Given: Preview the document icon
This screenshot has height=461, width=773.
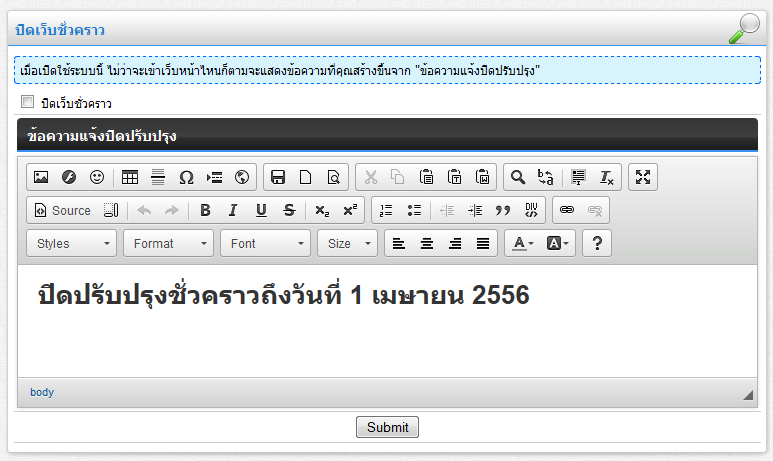Looking at the screenshot, I should pyautogui.click(x=334, y=177).
